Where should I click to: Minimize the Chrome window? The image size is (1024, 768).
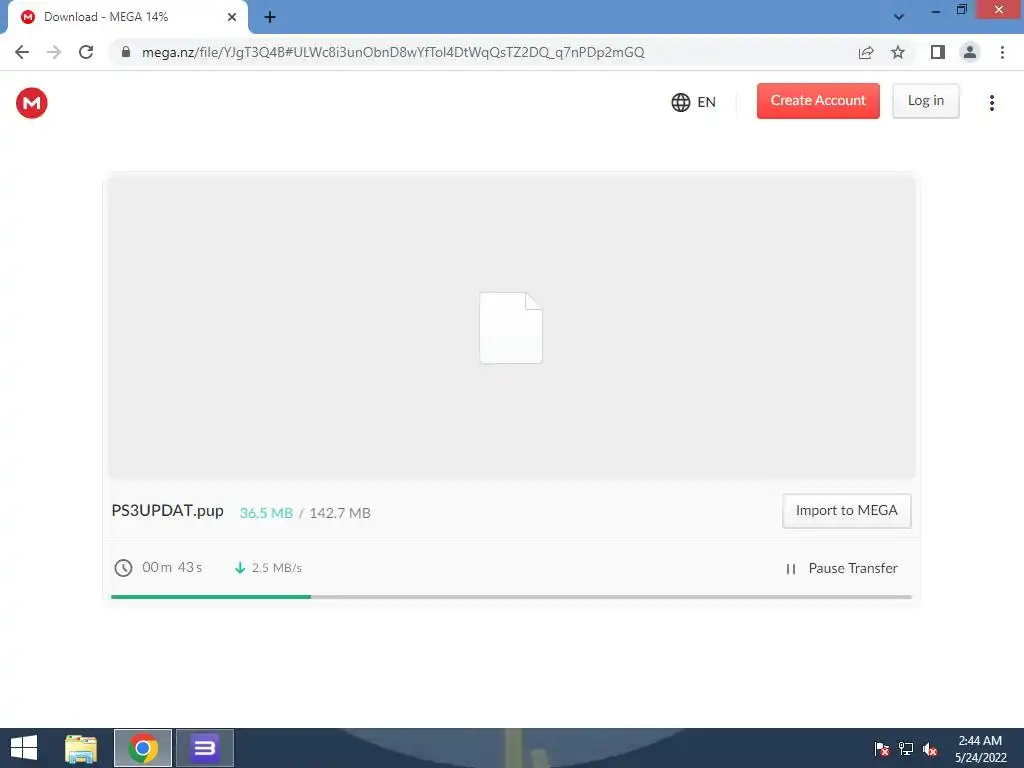[x=936, y=10]
